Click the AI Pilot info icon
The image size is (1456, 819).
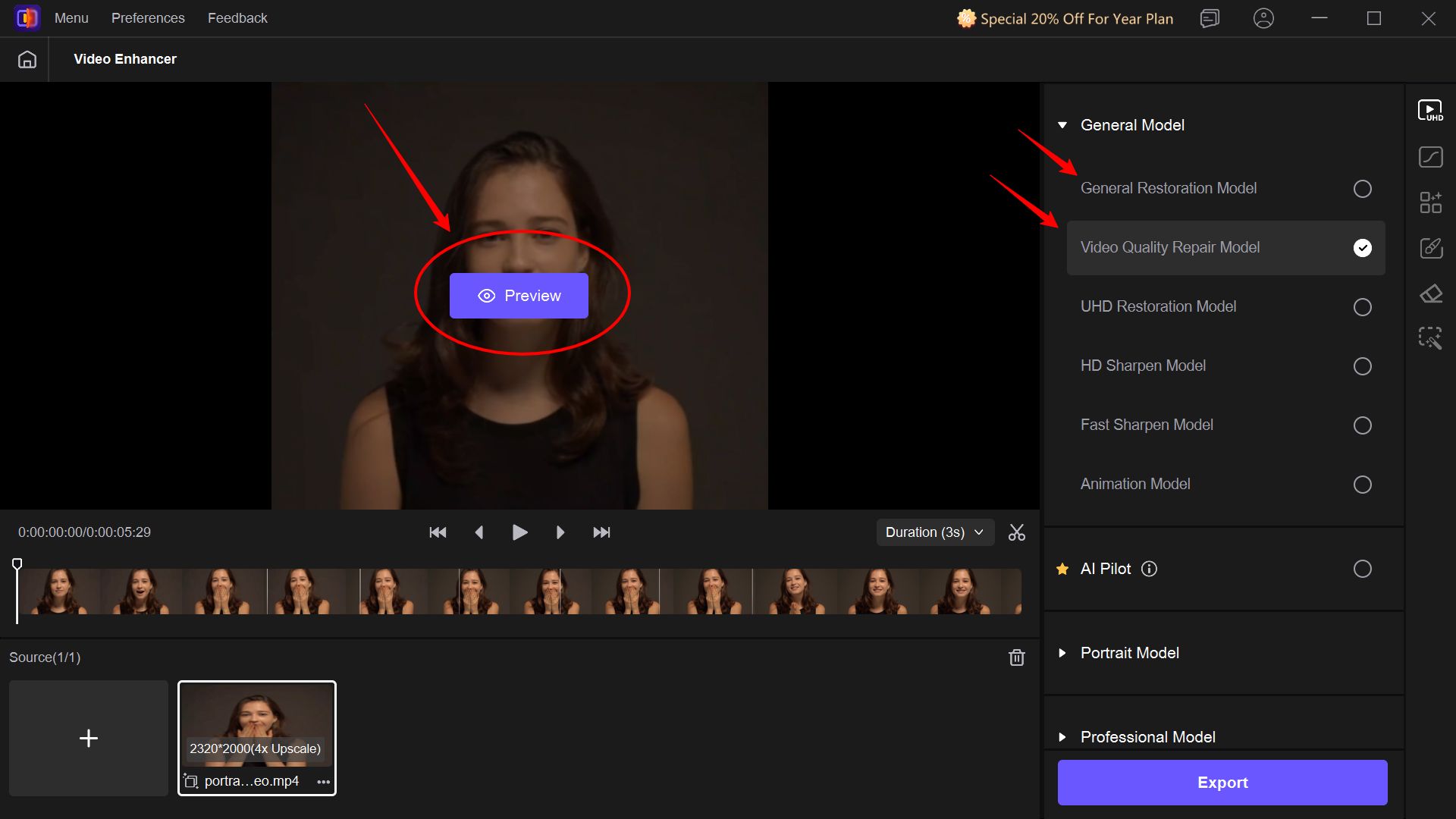click(x=1150, y=569)
